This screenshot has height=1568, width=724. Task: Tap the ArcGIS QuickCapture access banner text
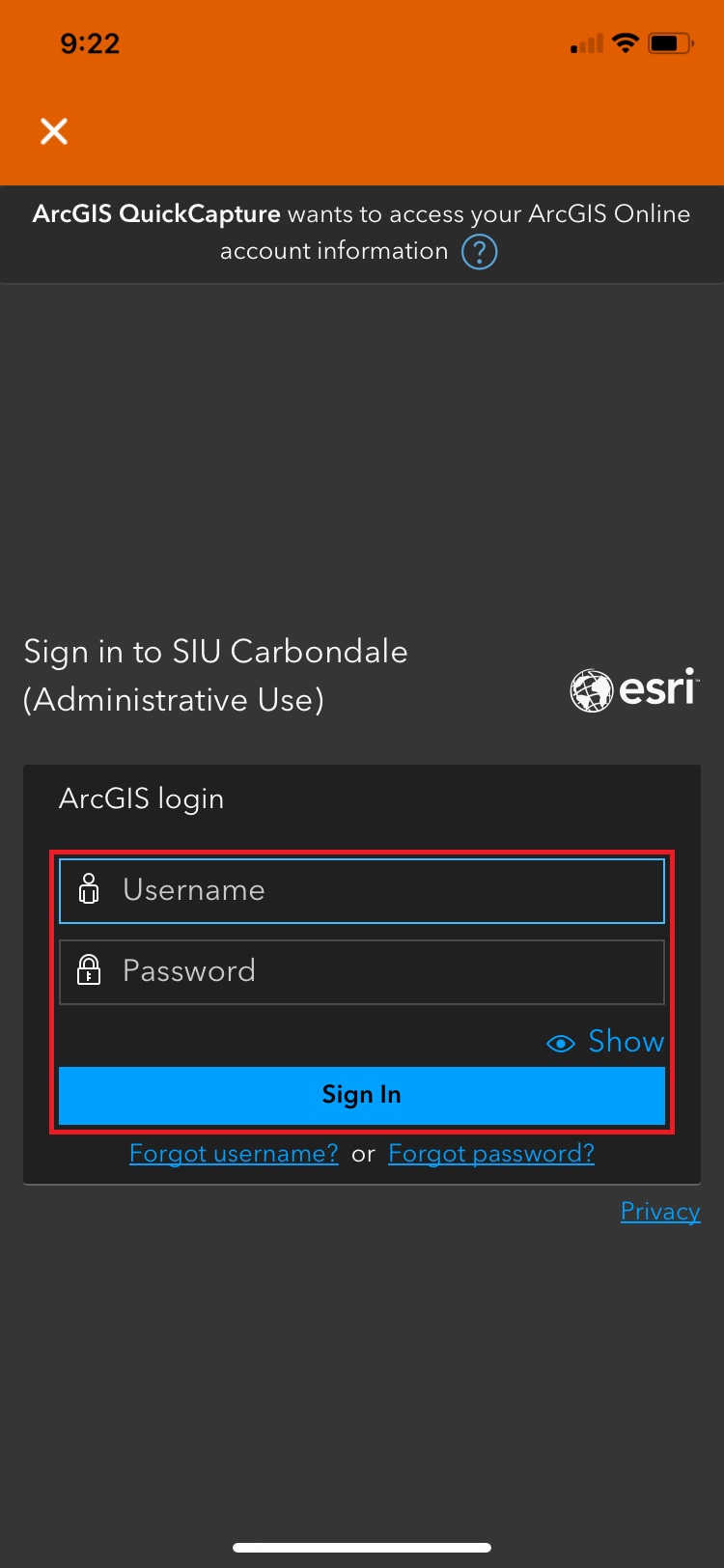362,233
